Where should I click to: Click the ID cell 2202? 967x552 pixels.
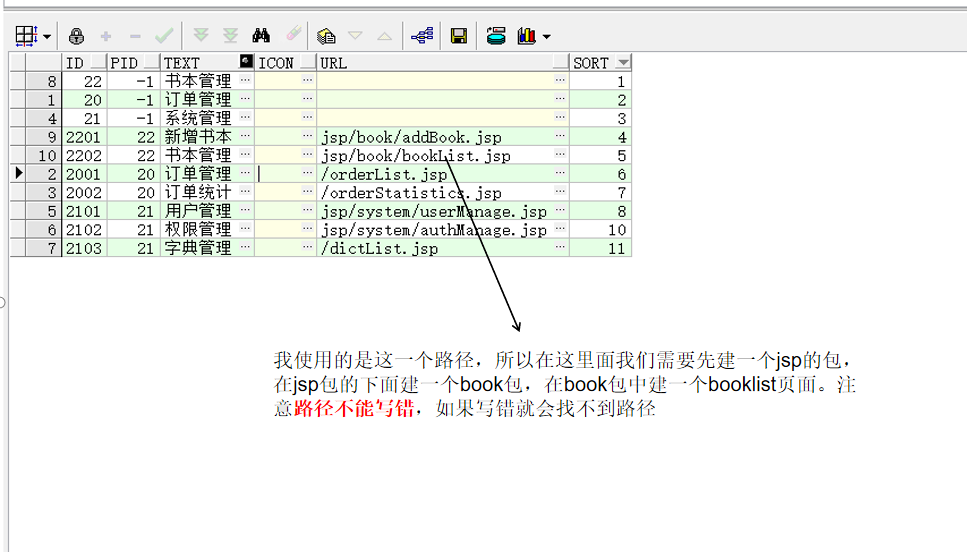click(x=84, y=155)
